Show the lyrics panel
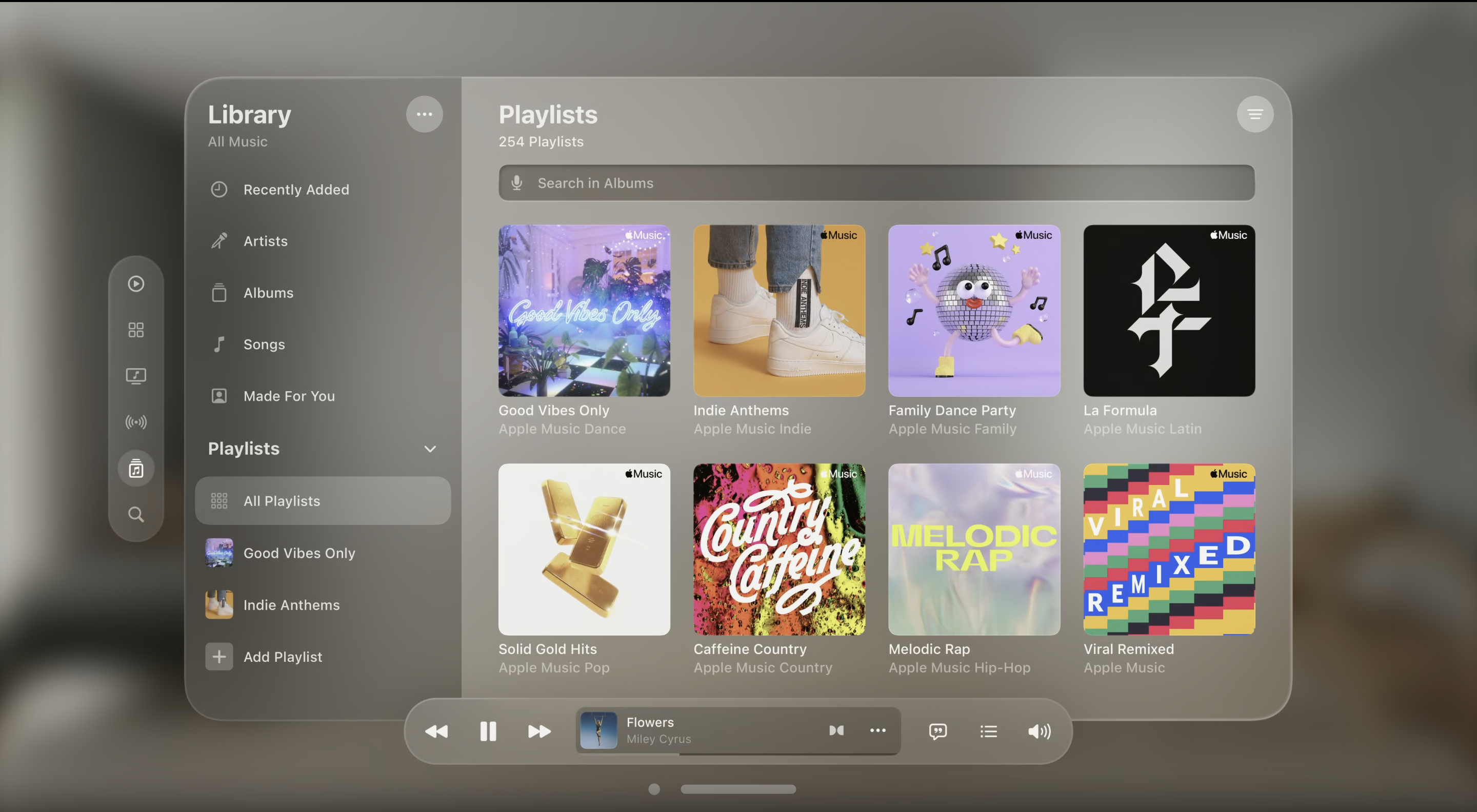This screenshot has width=1477, height=812. pyautogui.click(x=938, y=731)
